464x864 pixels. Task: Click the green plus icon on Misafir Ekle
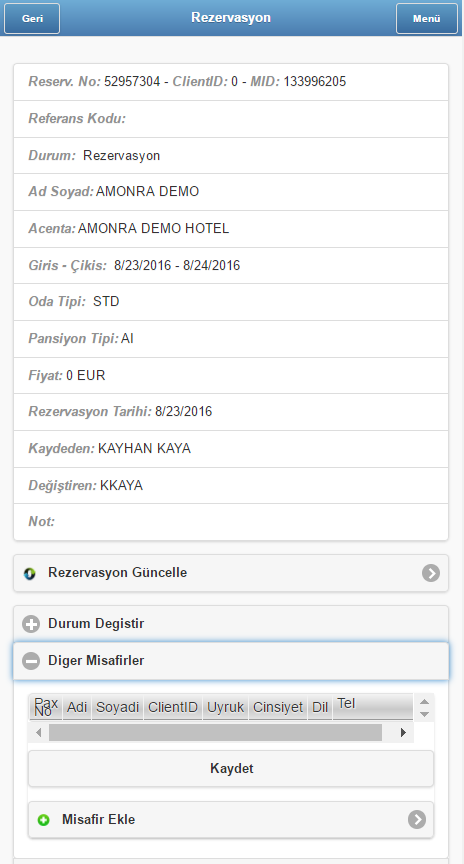pos(43,820)
